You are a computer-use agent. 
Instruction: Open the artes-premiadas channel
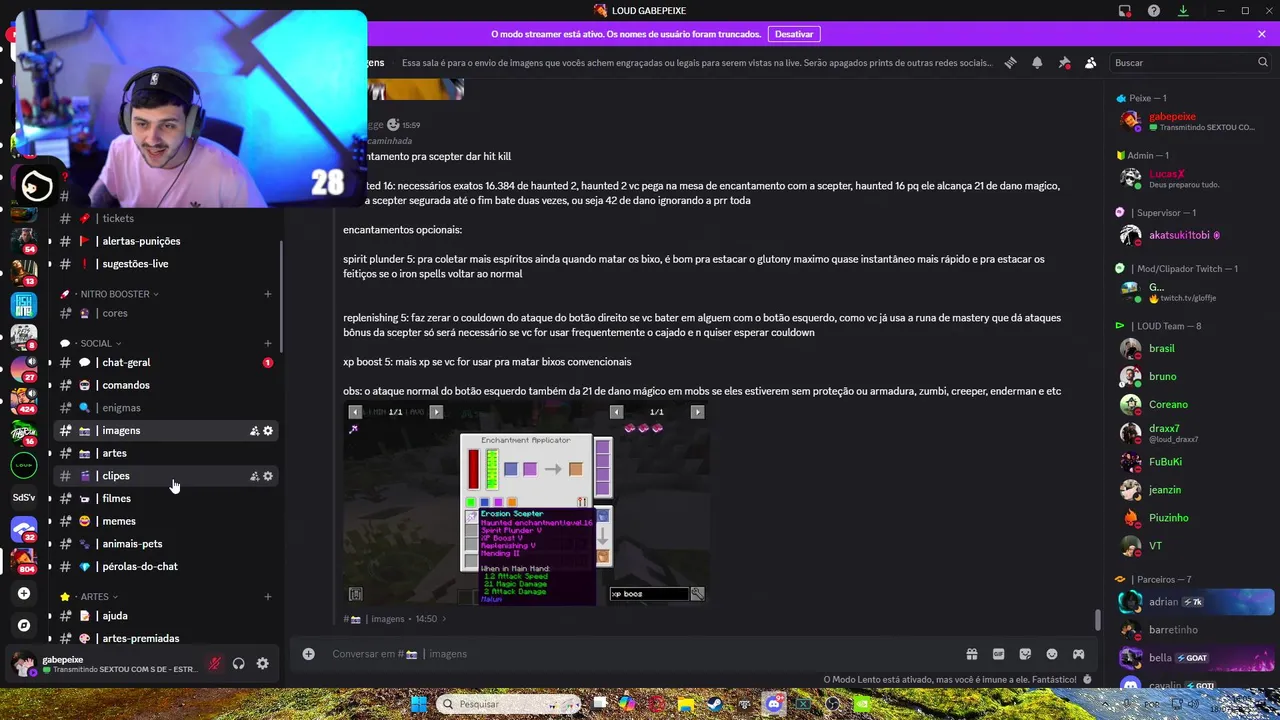point(165,638)
